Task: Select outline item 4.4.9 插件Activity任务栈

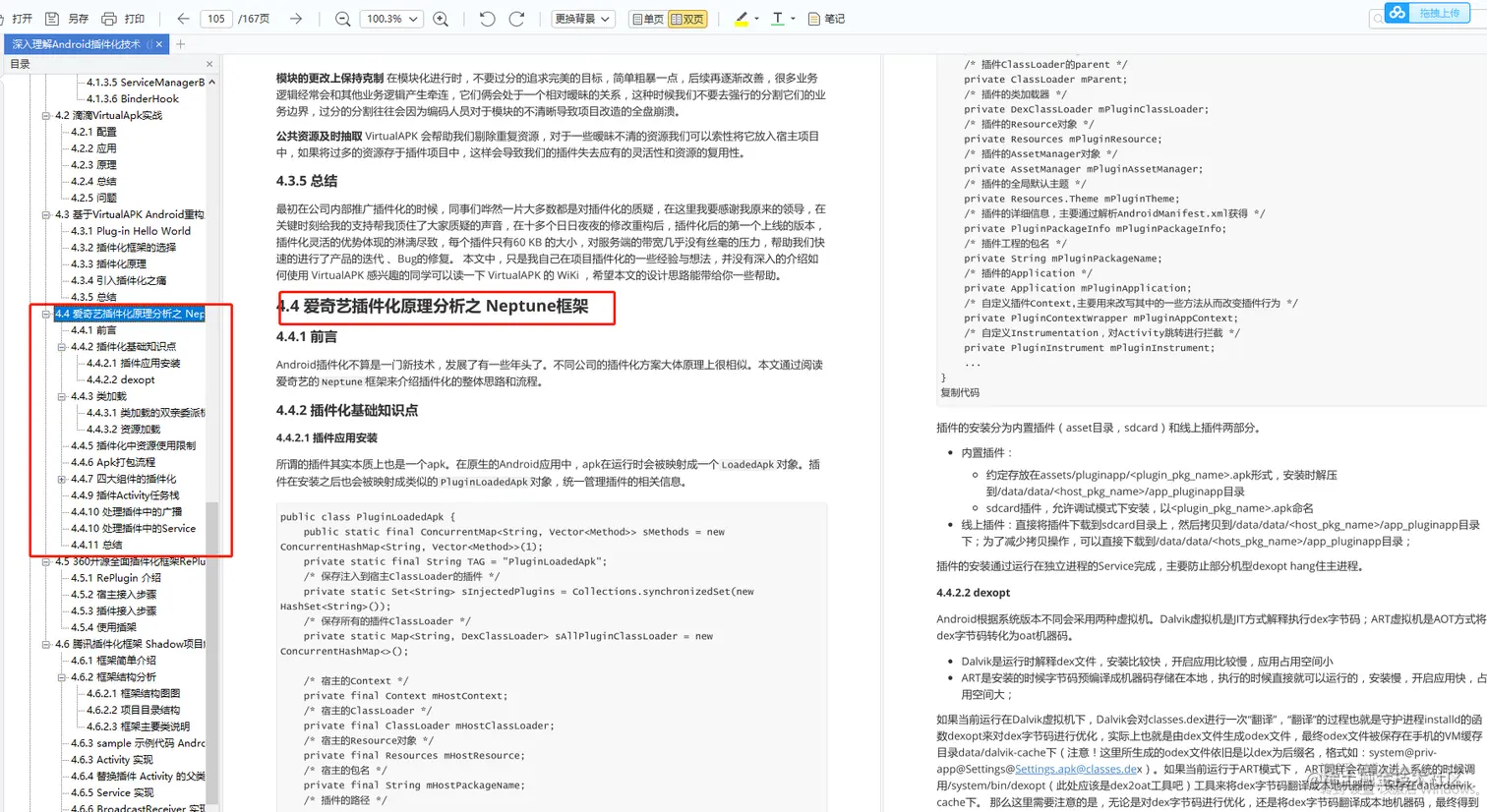Action: (124, 495)
